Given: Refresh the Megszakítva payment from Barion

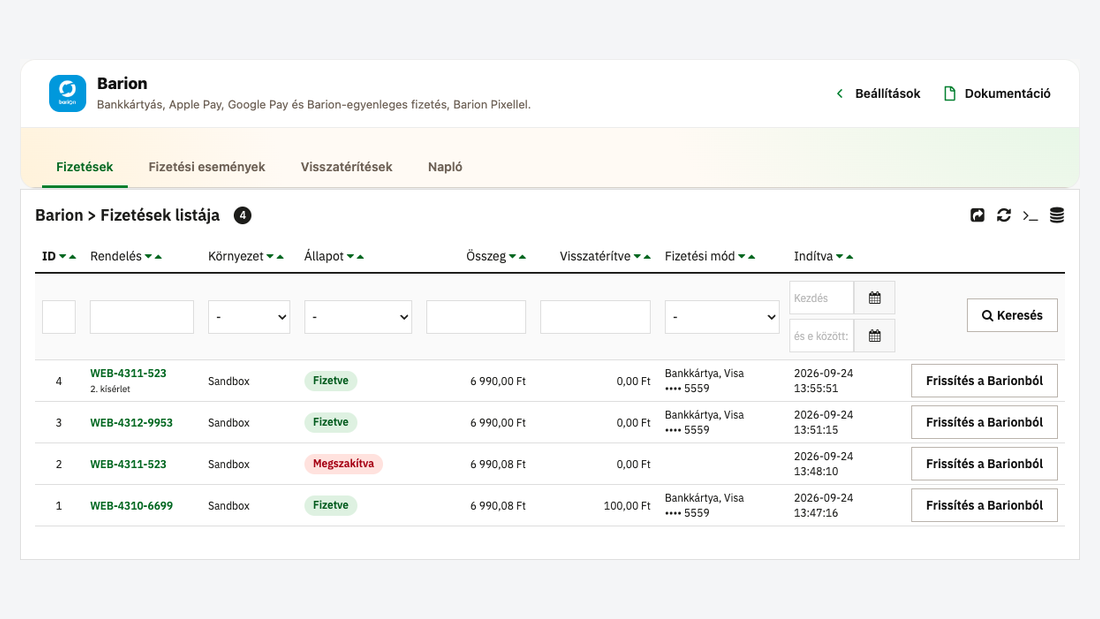Looking at the screenshot, I should click(x=984, y=464).
